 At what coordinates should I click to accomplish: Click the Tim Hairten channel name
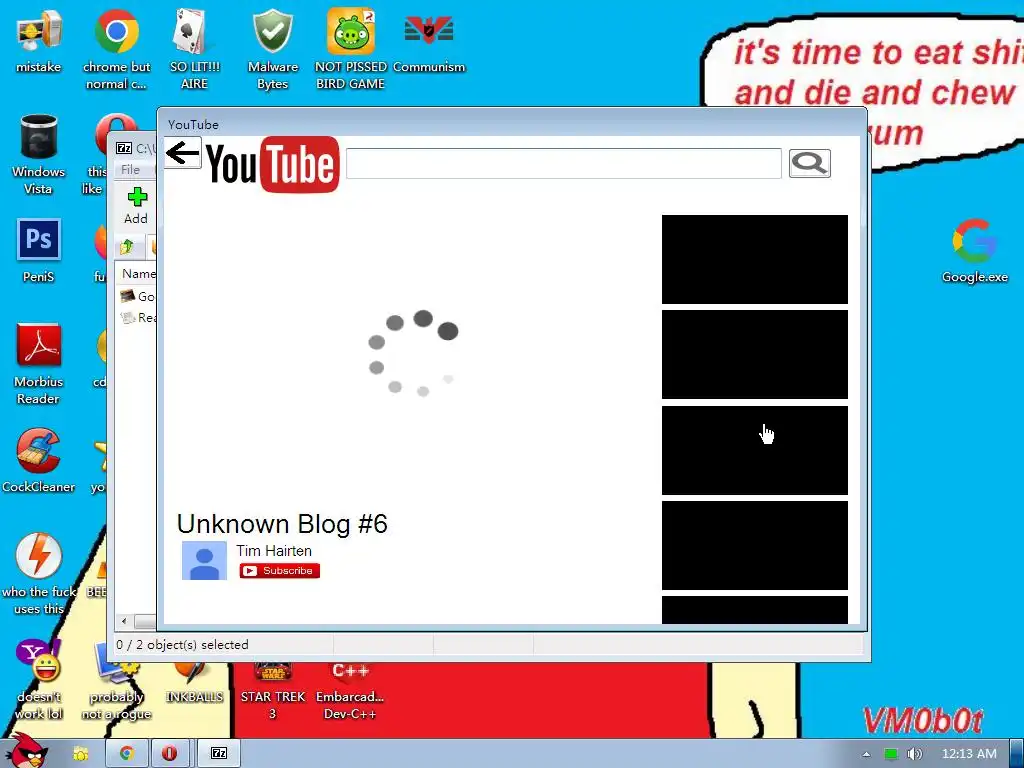point(274,551)
